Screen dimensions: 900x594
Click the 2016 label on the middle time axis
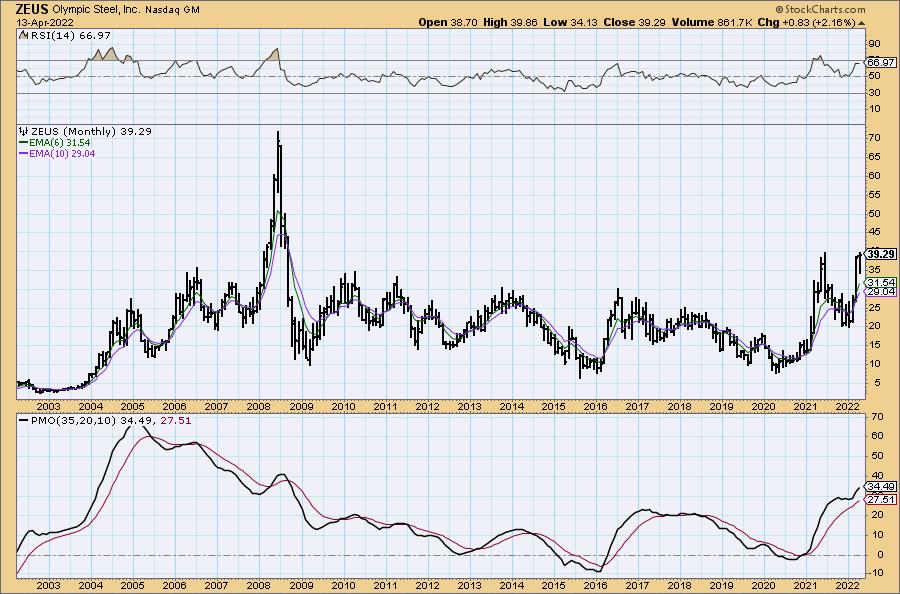pos(595,406)
